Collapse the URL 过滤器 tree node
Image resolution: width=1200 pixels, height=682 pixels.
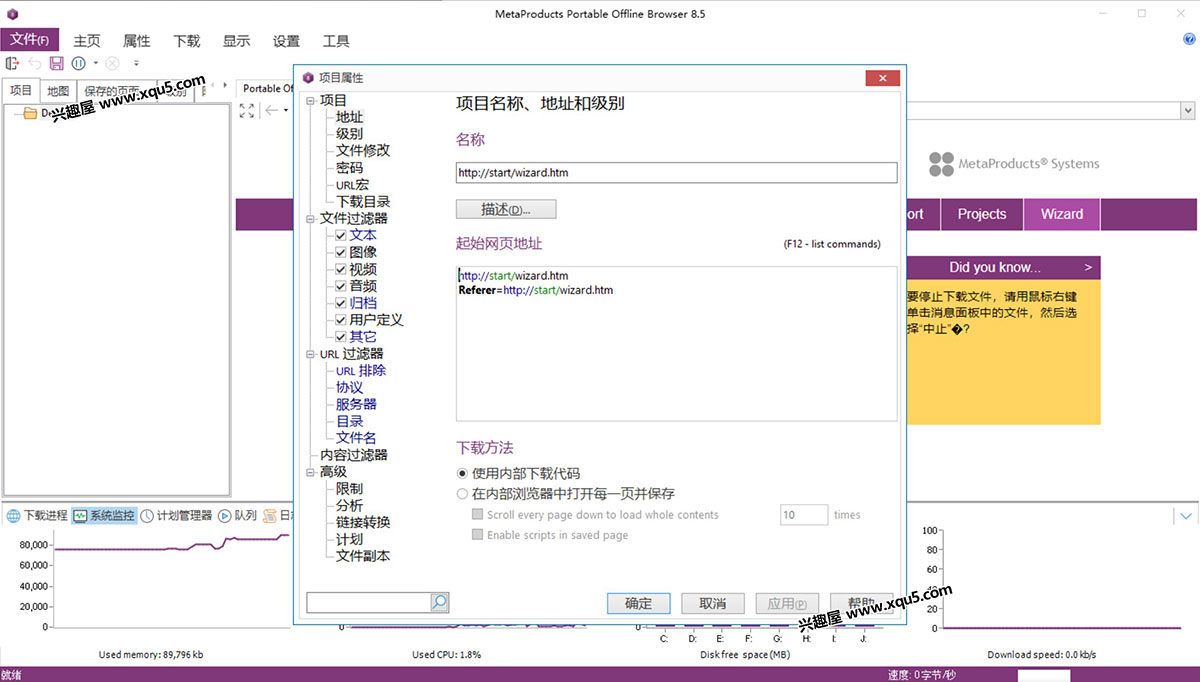311,353
